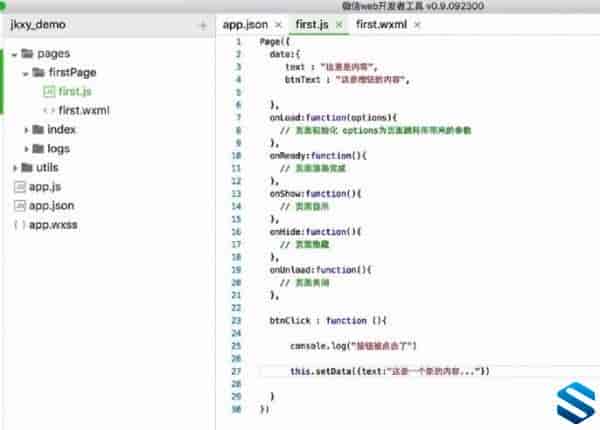Click the app.js file icon
The image size is (600, 430).
(18, 187)
